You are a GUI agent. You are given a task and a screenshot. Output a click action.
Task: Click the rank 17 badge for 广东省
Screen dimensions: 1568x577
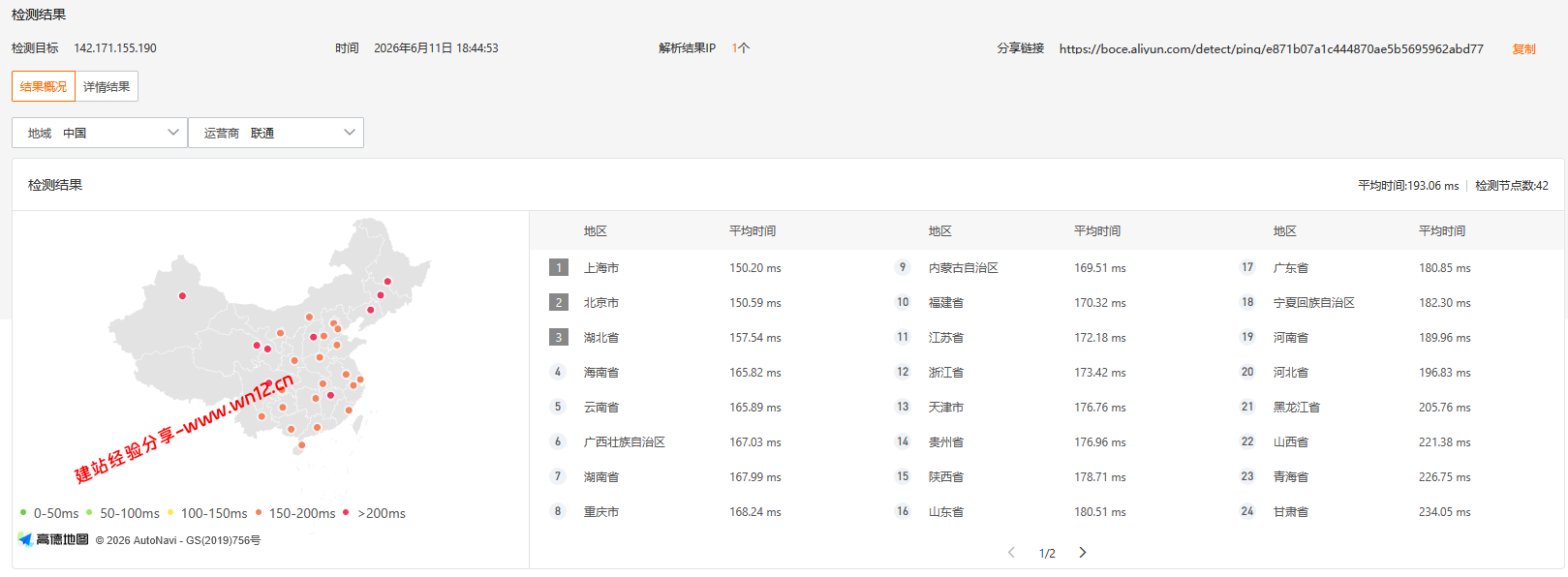(1247, 267)
